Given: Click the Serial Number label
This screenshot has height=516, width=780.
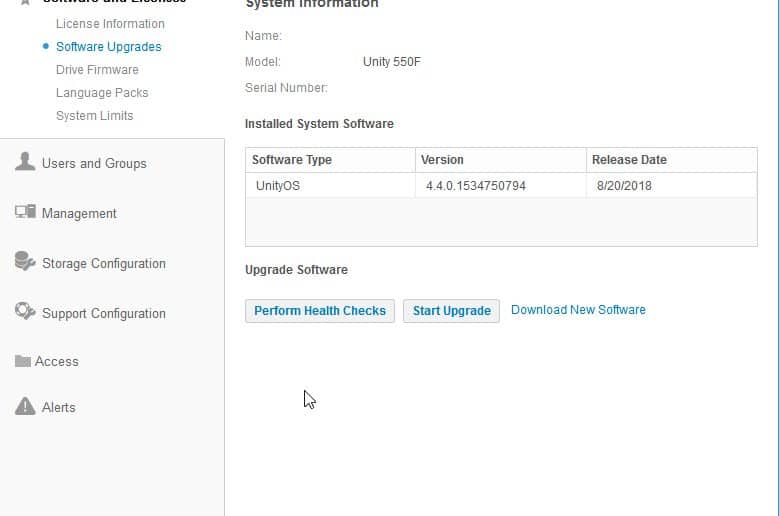Looking at the screenshot, I should coord(286,88).
